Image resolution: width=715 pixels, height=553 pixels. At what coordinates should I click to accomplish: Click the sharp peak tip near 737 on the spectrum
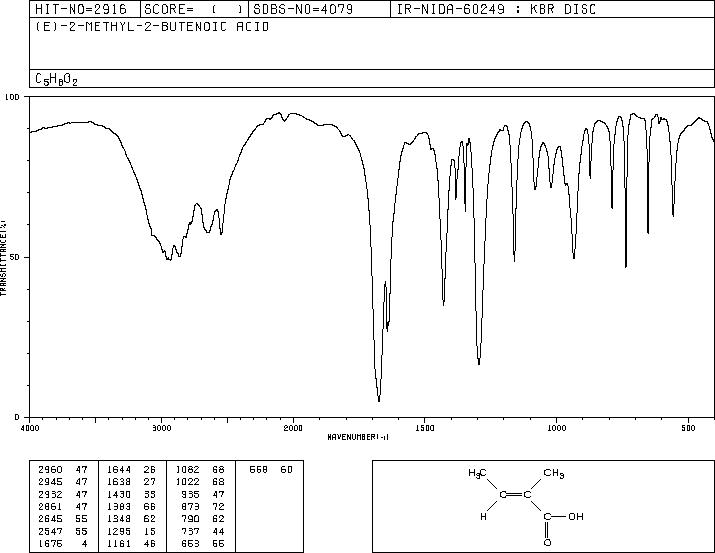626,266
